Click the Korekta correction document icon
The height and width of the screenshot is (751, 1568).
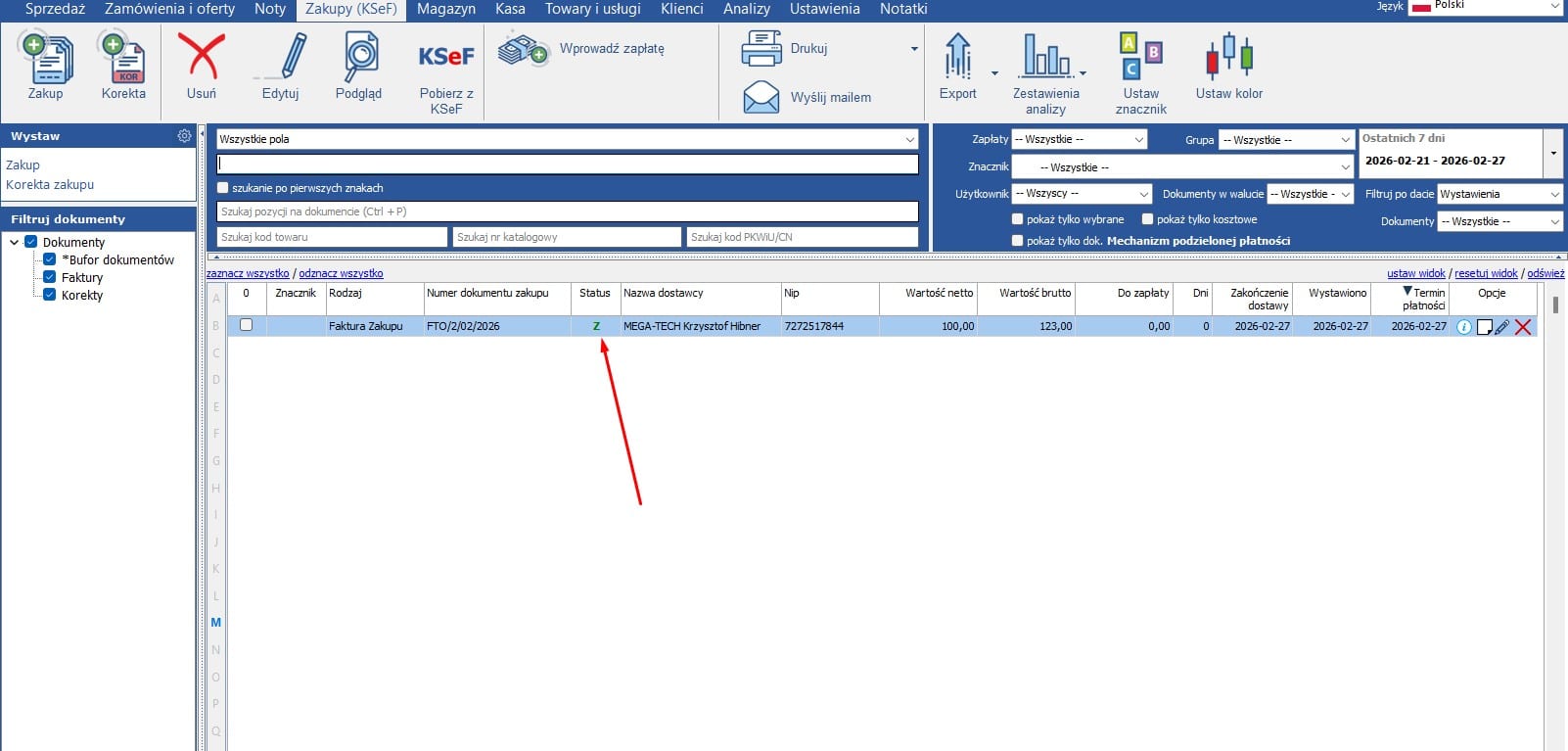tap(123, 59)
